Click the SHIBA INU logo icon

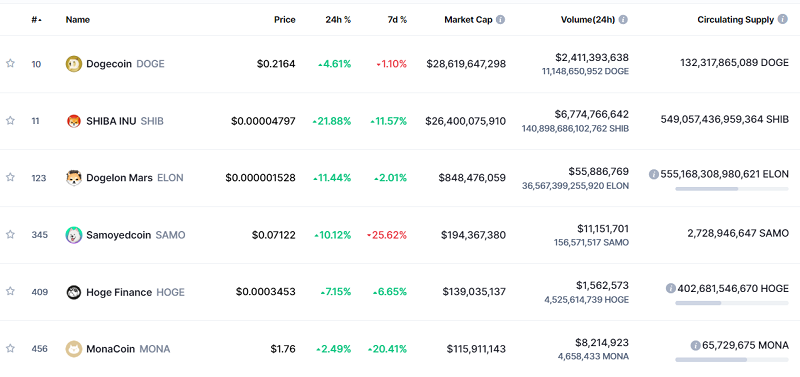pyautogui.click(x=73, y=121)
